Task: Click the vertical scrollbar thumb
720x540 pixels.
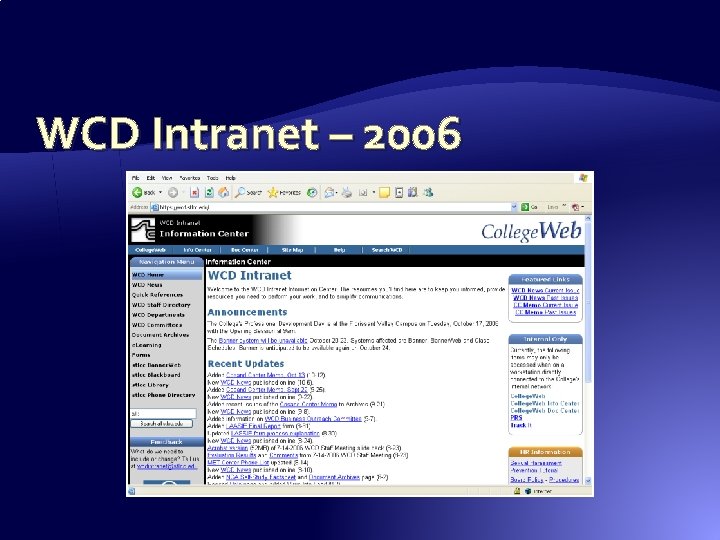Action: tap(588, 303)
